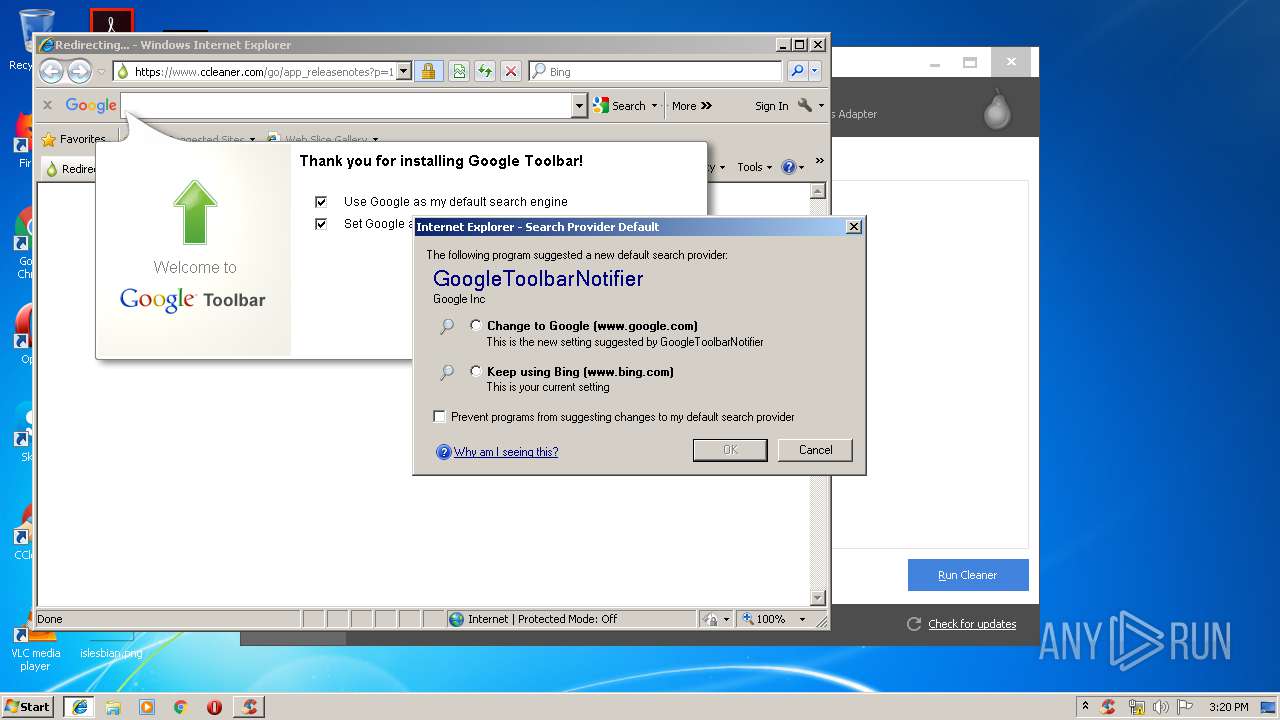Launch Windows Media Player from taskbar
The height and width of the screenshot is (720, 1280).
[147, 707]
